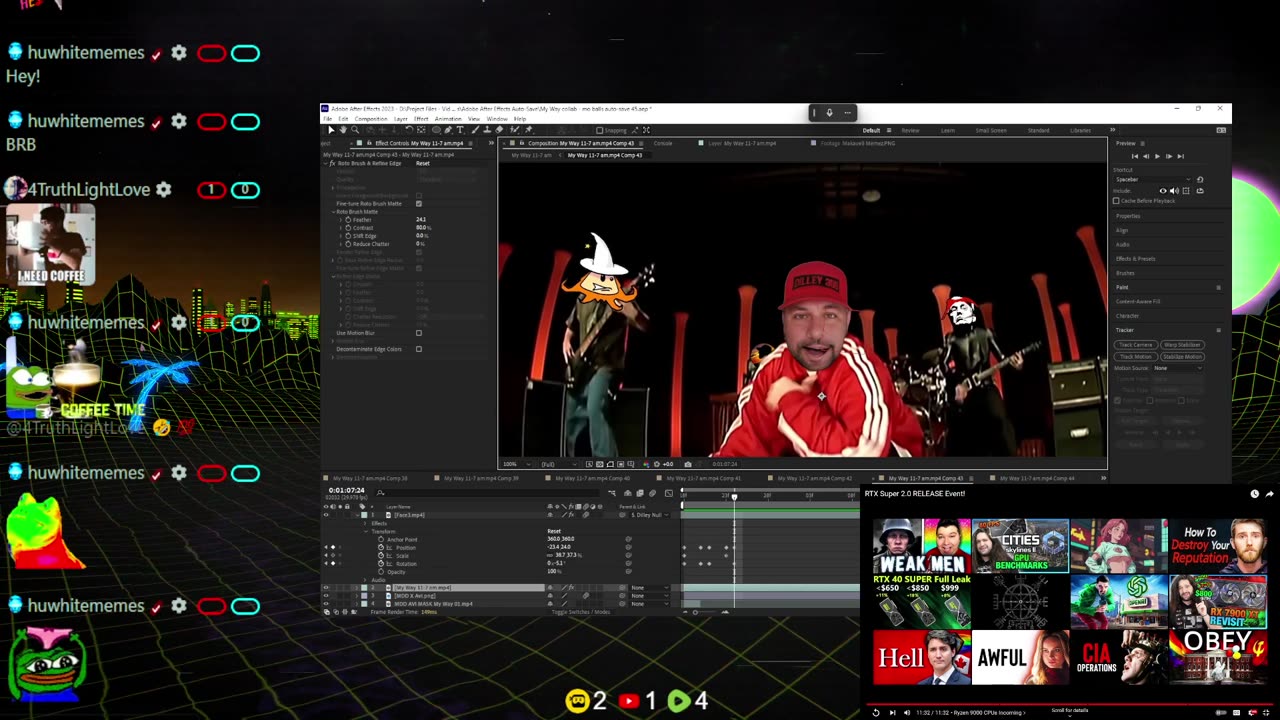
Task: Open the Motion Source dropdown
Action: point(1177,368)
